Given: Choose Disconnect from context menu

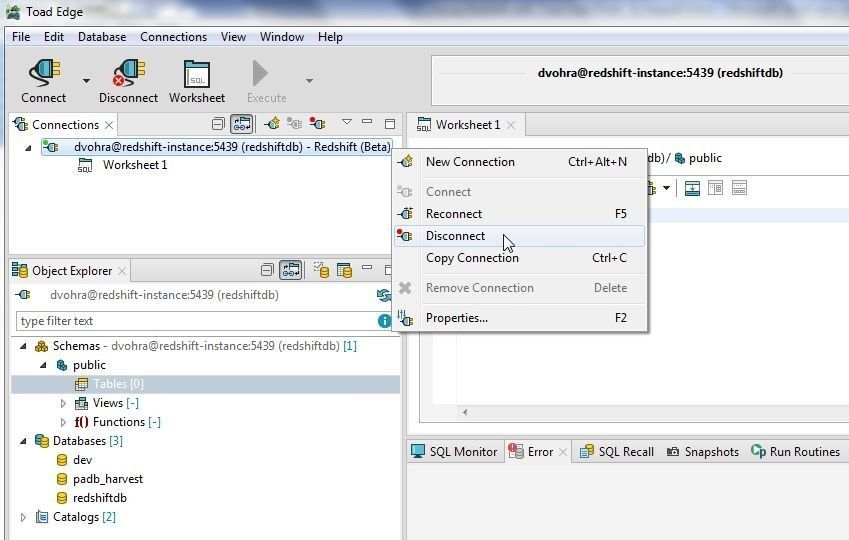Looking at the screenshot, I should click(520, 236).
